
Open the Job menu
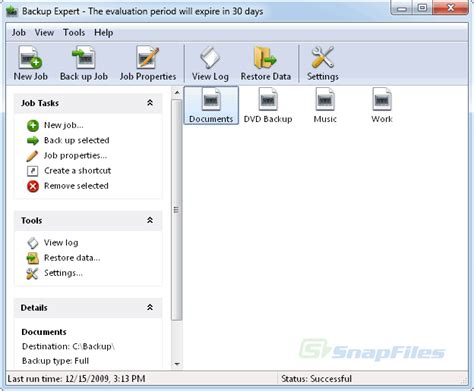(x=19, y=33)
